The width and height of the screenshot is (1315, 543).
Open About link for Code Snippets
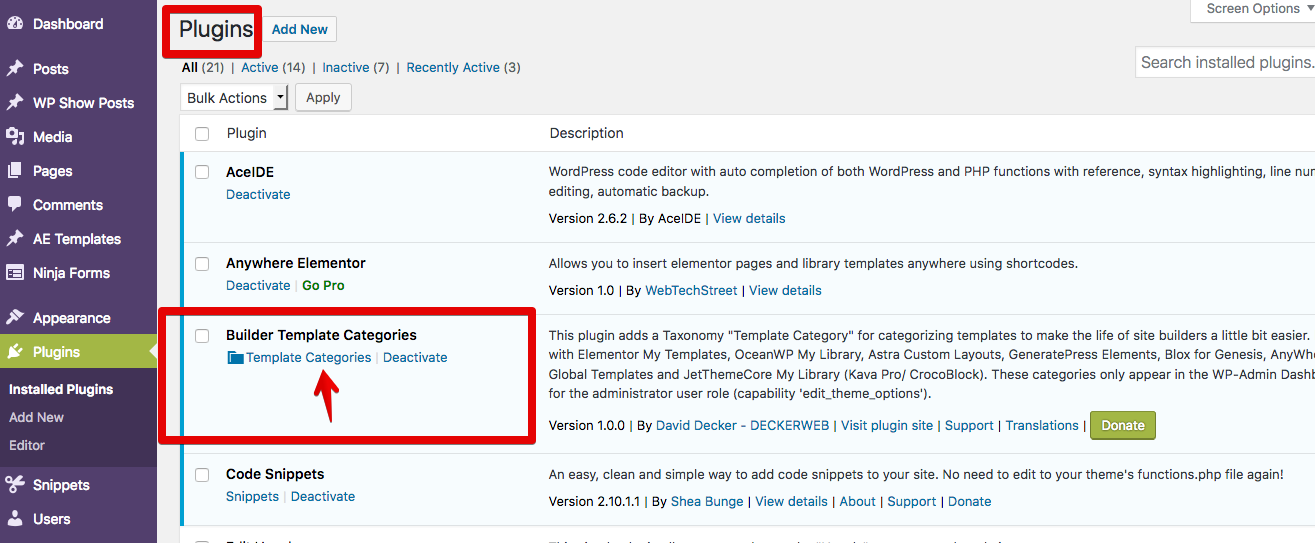pyautogui.click(x=857, y=501)
